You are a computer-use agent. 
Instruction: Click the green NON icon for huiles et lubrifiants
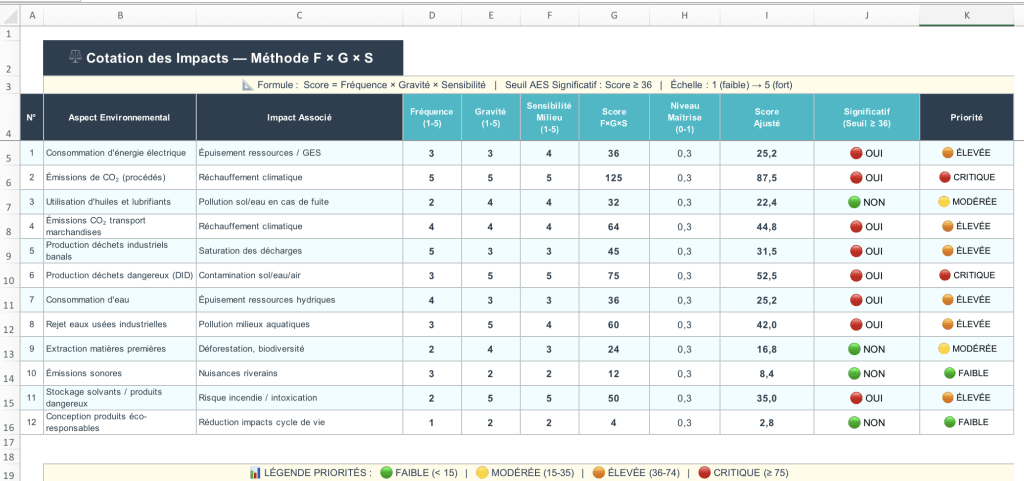click(x=854, y=202)
